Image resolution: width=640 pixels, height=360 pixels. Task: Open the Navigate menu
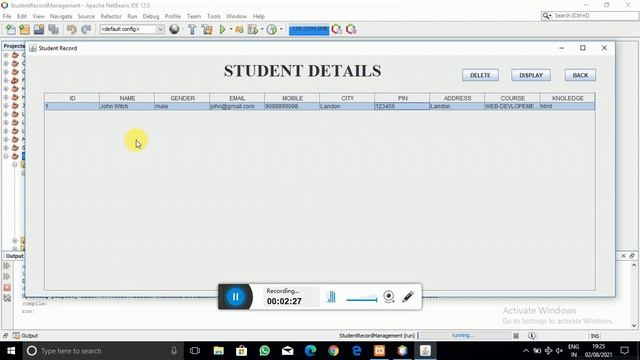tap(61, 16)
